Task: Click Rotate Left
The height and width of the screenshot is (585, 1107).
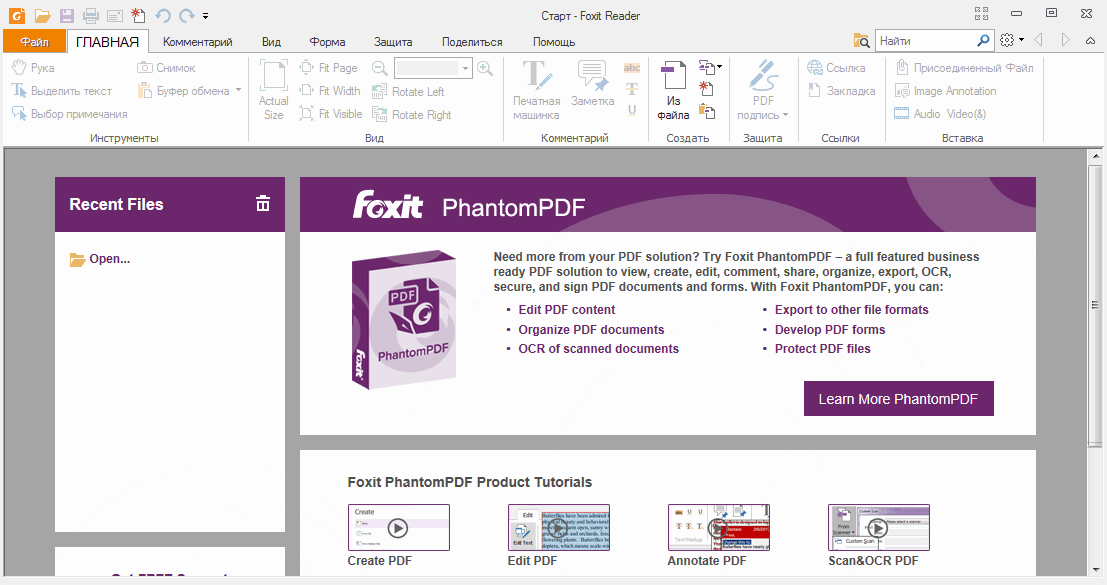Action: pyautogui.click(x=408, y=92)
